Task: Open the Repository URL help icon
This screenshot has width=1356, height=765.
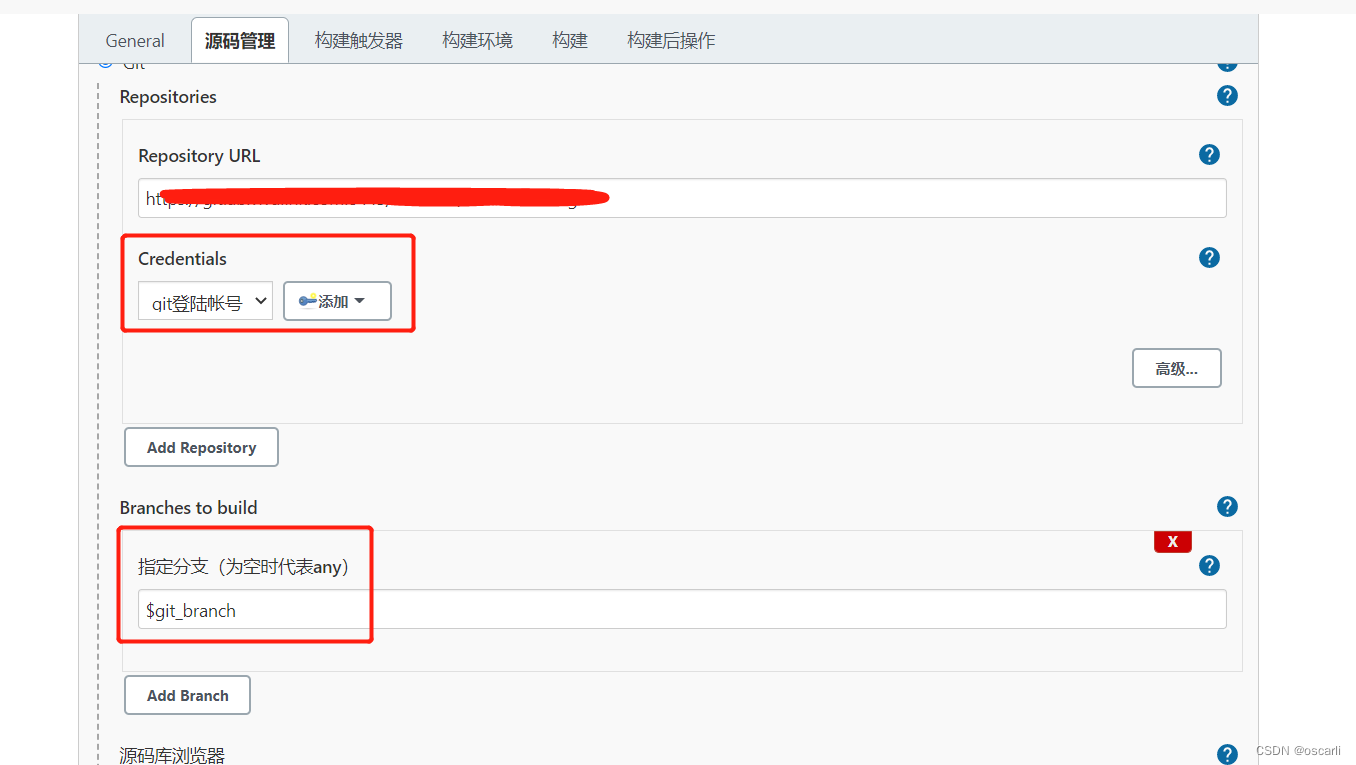Action: [1209, 155]
